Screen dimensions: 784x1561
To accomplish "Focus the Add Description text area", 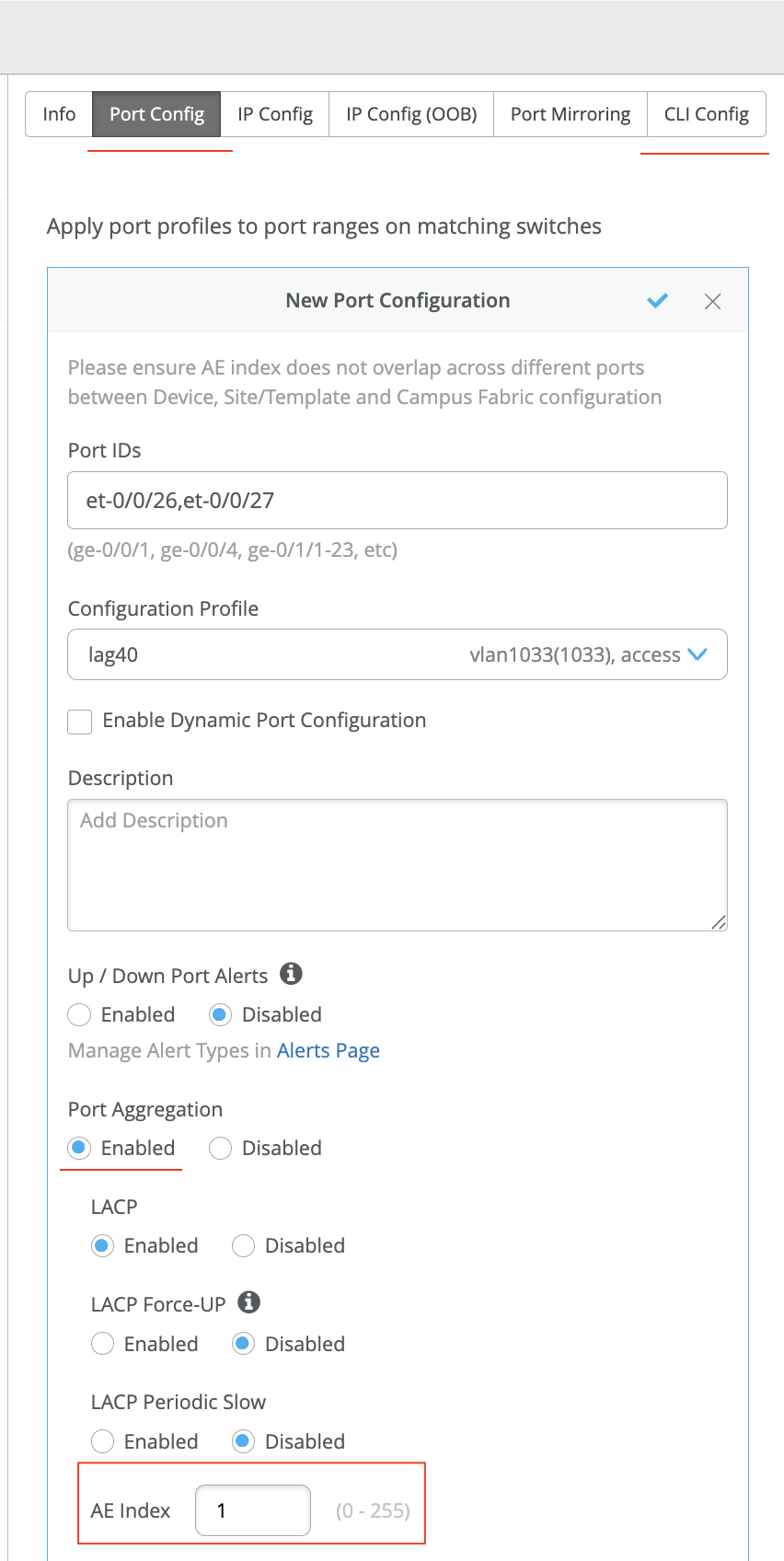I will [x=397, y=865].
